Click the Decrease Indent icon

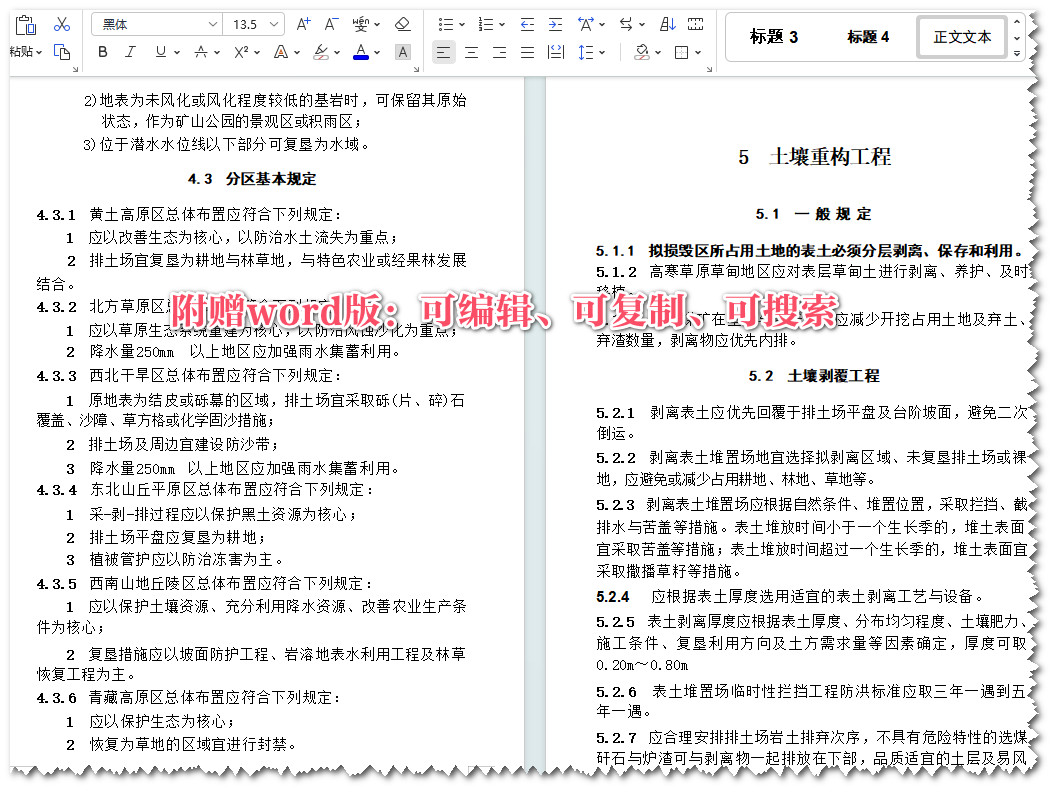click(528, 24)
